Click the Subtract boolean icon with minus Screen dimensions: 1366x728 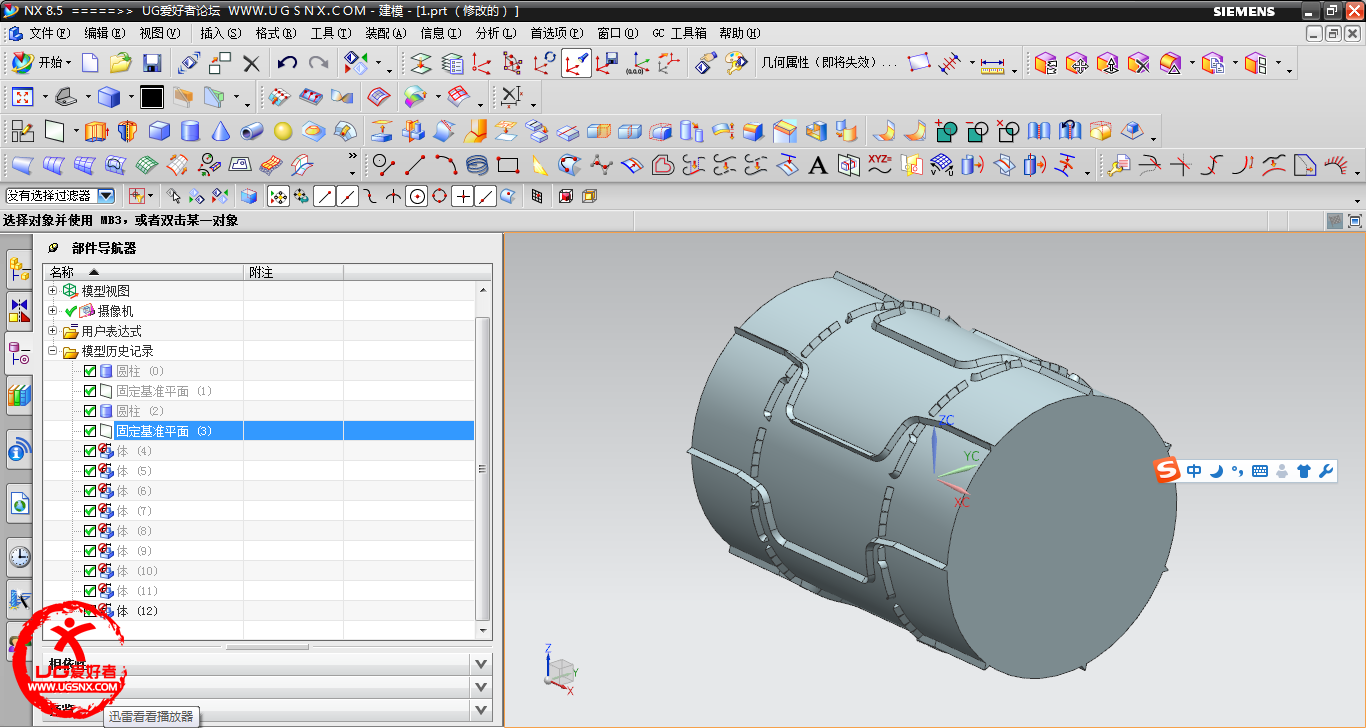(977, 131)
